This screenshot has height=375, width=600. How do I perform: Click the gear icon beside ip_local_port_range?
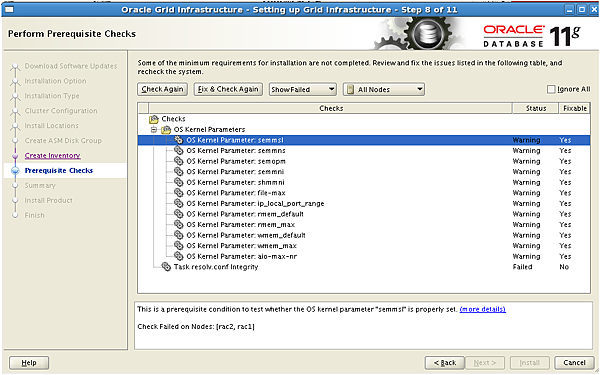tap(178, 203)
